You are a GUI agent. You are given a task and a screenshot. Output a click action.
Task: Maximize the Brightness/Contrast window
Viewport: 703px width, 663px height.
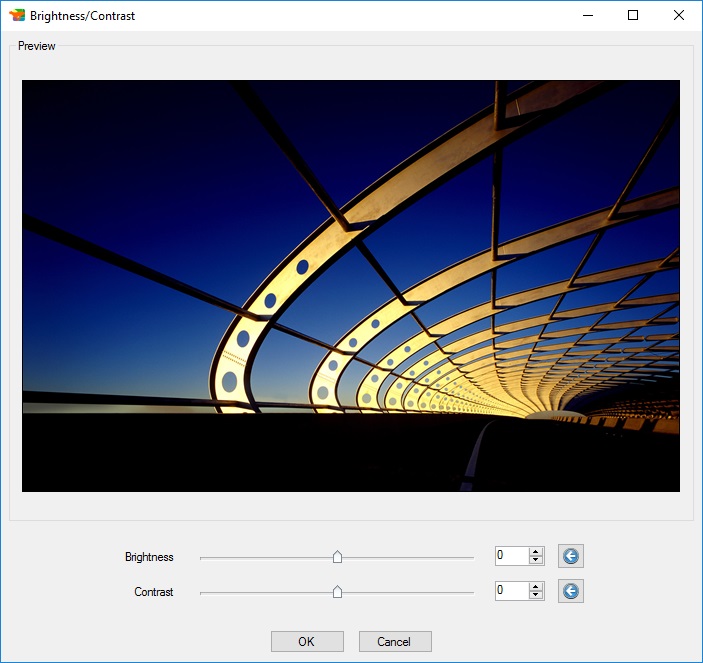click(x=633, y=15)
